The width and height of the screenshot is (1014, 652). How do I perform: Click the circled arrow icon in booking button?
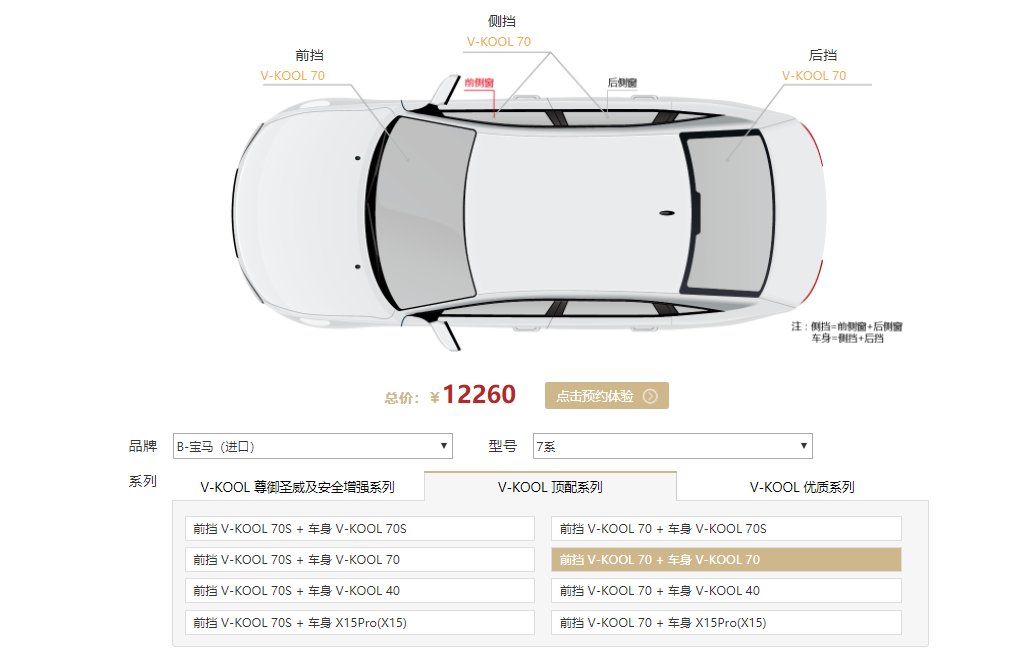pos(650,396)
